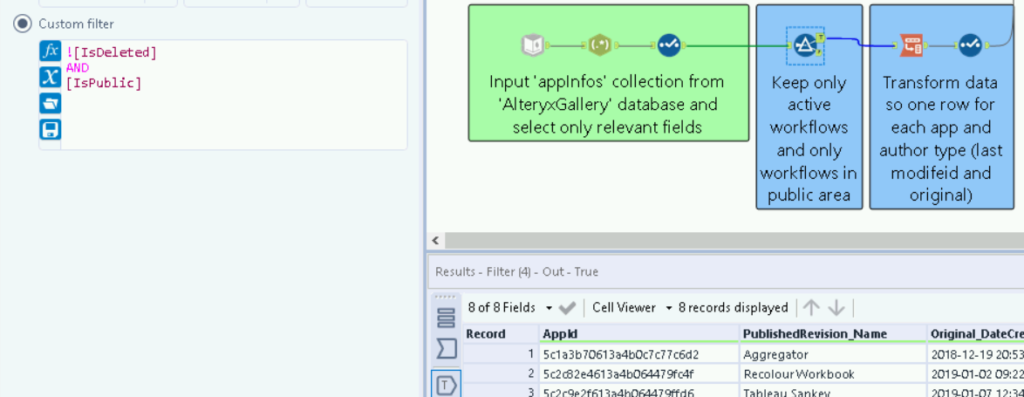This screenshot has height=397, width=1024.
Task: Save the expression with the disk icon
Action: point(50,129)
